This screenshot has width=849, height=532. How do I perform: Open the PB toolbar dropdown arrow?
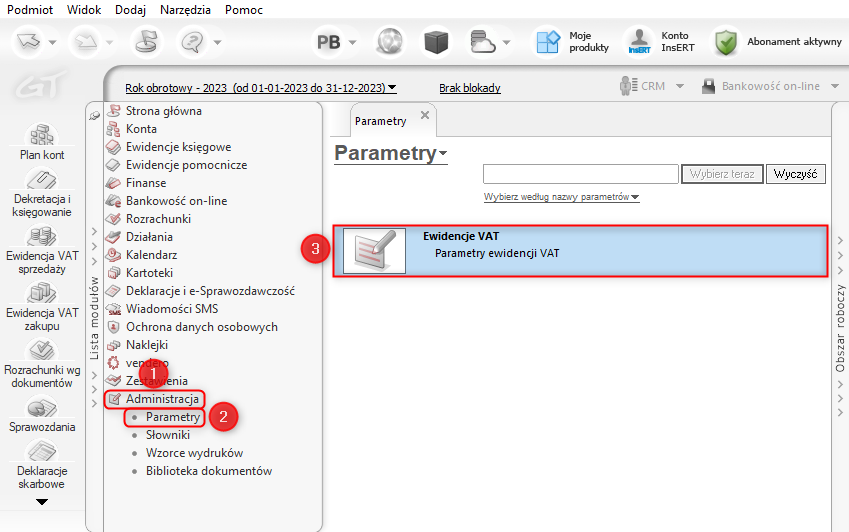pyautogui.click(x=352, y=42)
